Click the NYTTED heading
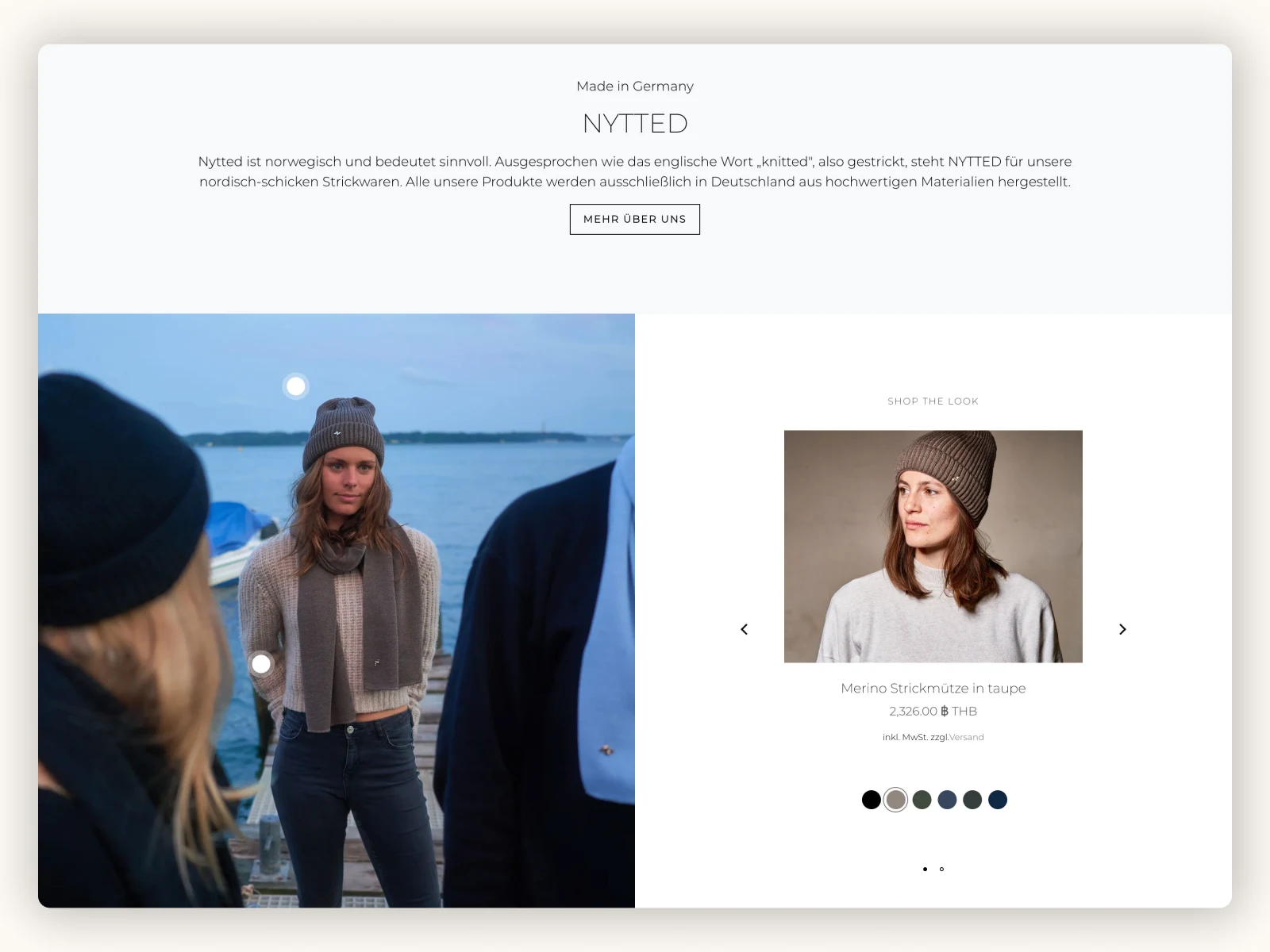The width and height of the screenshot is (1270, 952). point(635,124)
